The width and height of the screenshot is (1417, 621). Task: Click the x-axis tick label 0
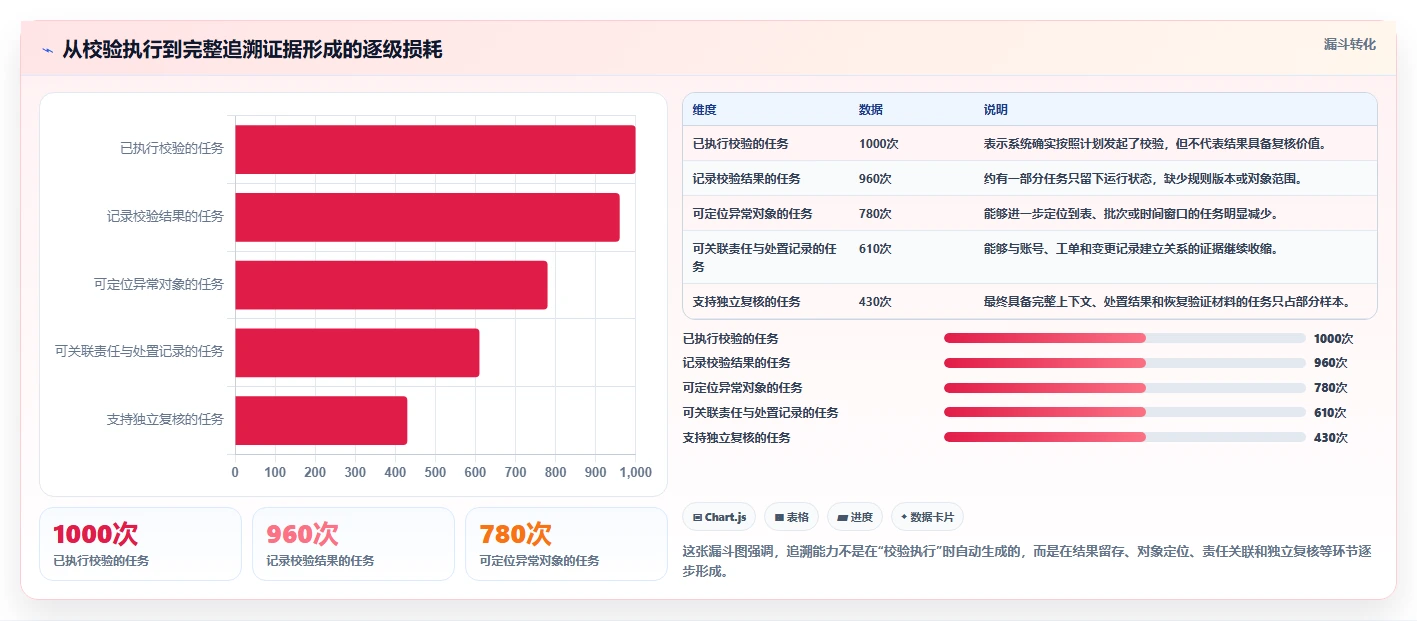point(235,472)
